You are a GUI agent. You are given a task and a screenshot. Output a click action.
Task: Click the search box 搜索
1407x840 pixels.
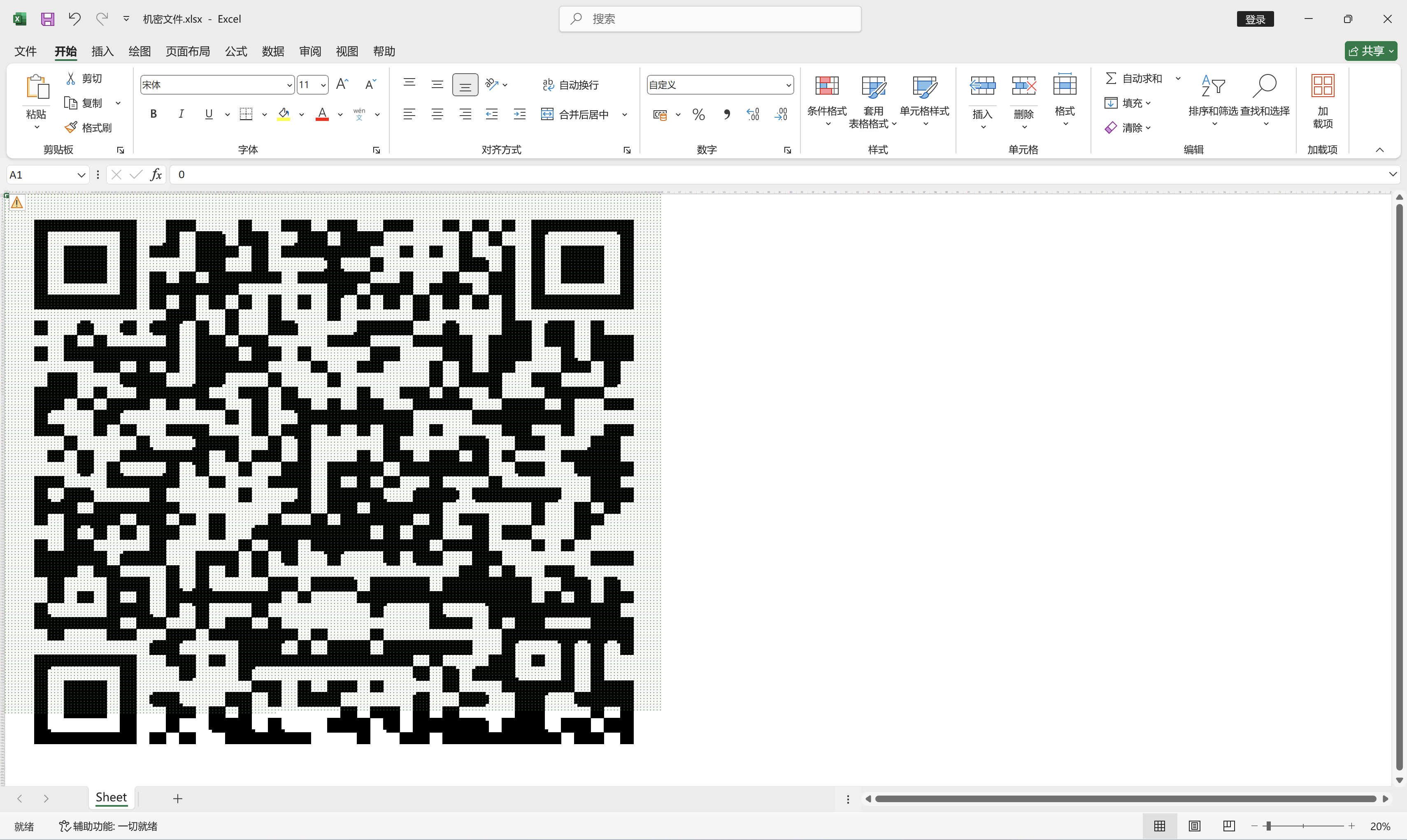pyautogui.click(x=710, y=19)
